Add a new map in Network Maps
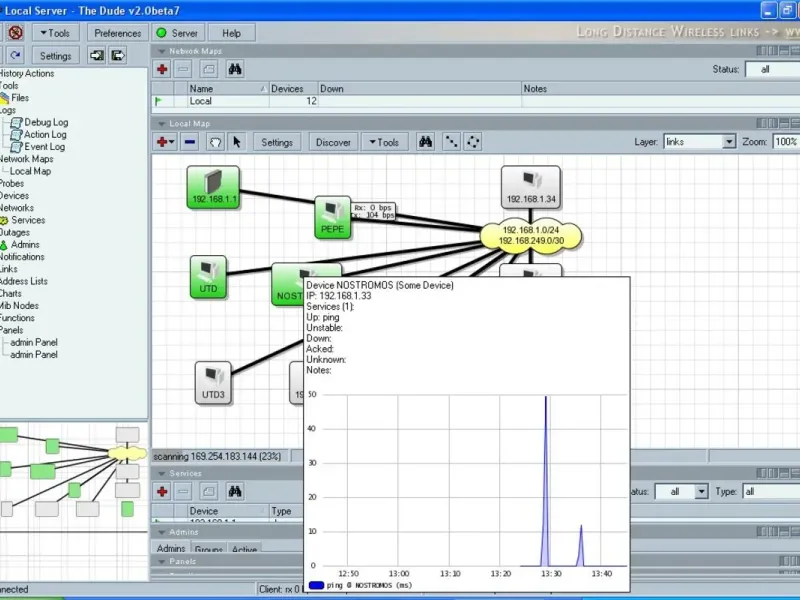The image size is (800, 600). click(x=162, y=69)
